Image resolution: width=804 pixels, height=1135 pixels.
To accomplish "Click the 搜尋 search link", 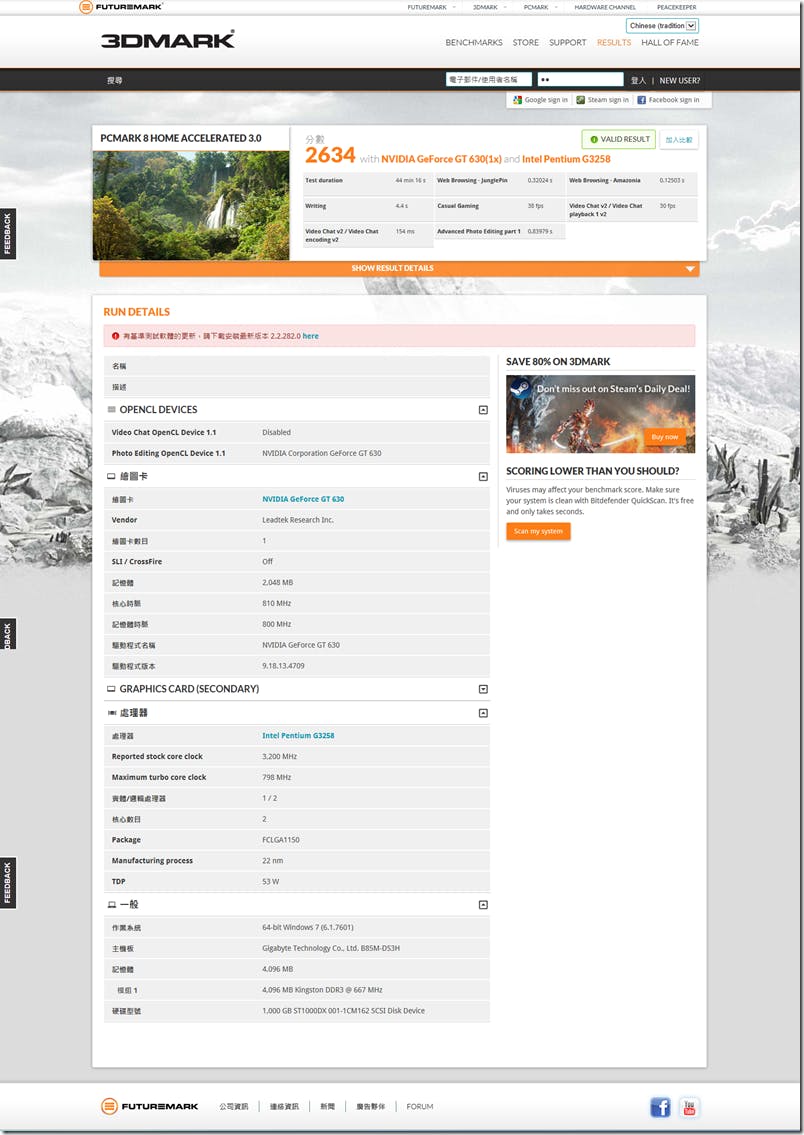I will tap(114, 80).
